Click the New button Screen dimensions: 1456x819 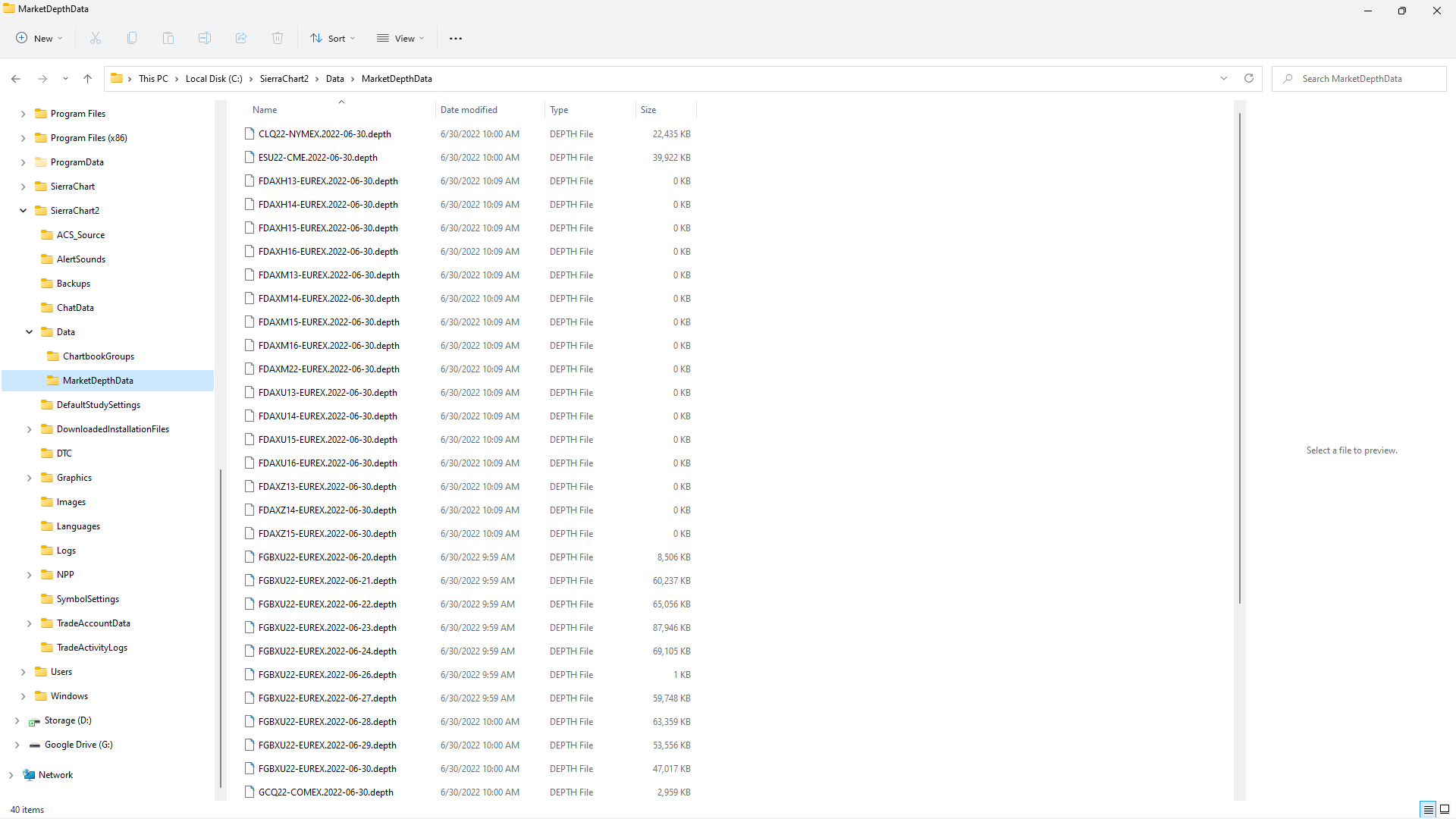tap(39, 39)
